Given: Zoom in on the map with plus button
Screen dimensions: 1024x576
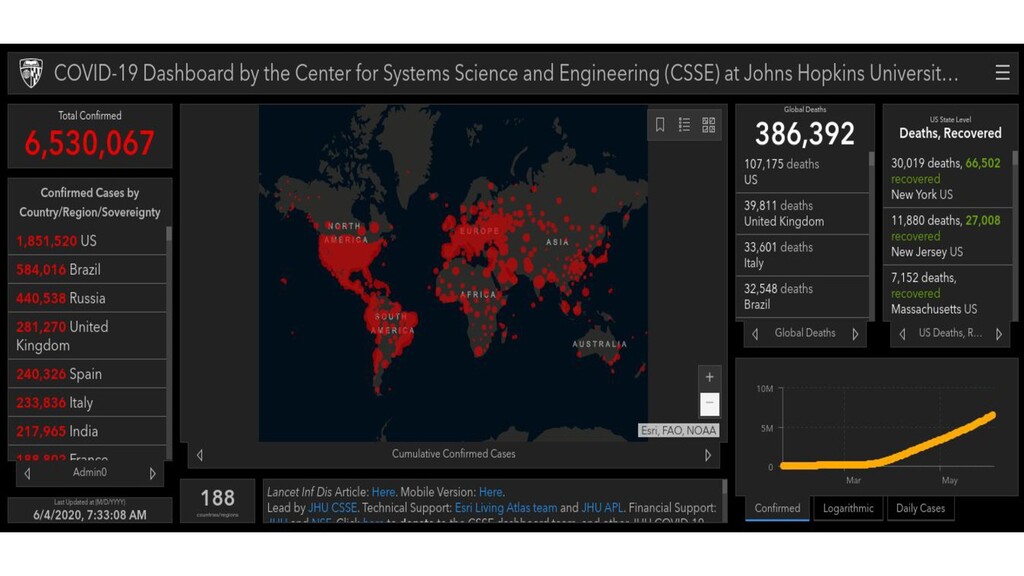Looking at the screenshot, I should 709,377.
